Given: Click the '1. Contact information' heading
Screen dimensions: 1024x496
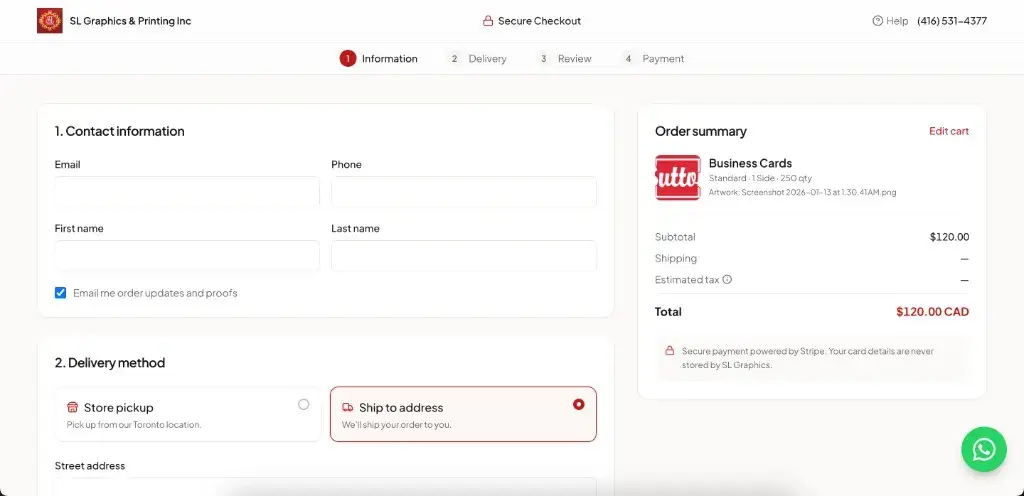Looking at the screenshot, I should pyautogui.click(x=120, y=131).
